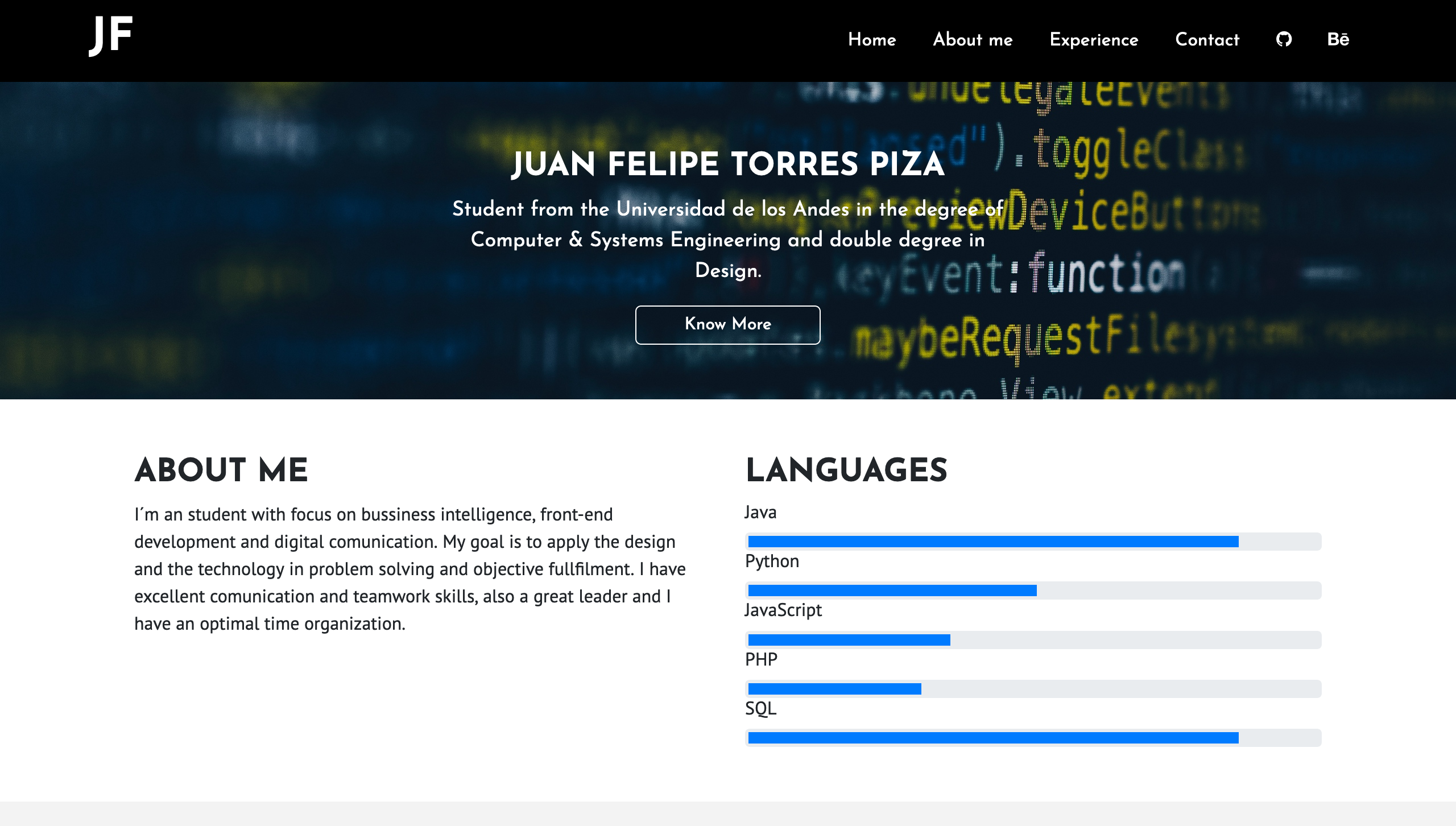This screenshot has width=1456, height=826.
Task: Open the About me nav item
Action: 973,40
